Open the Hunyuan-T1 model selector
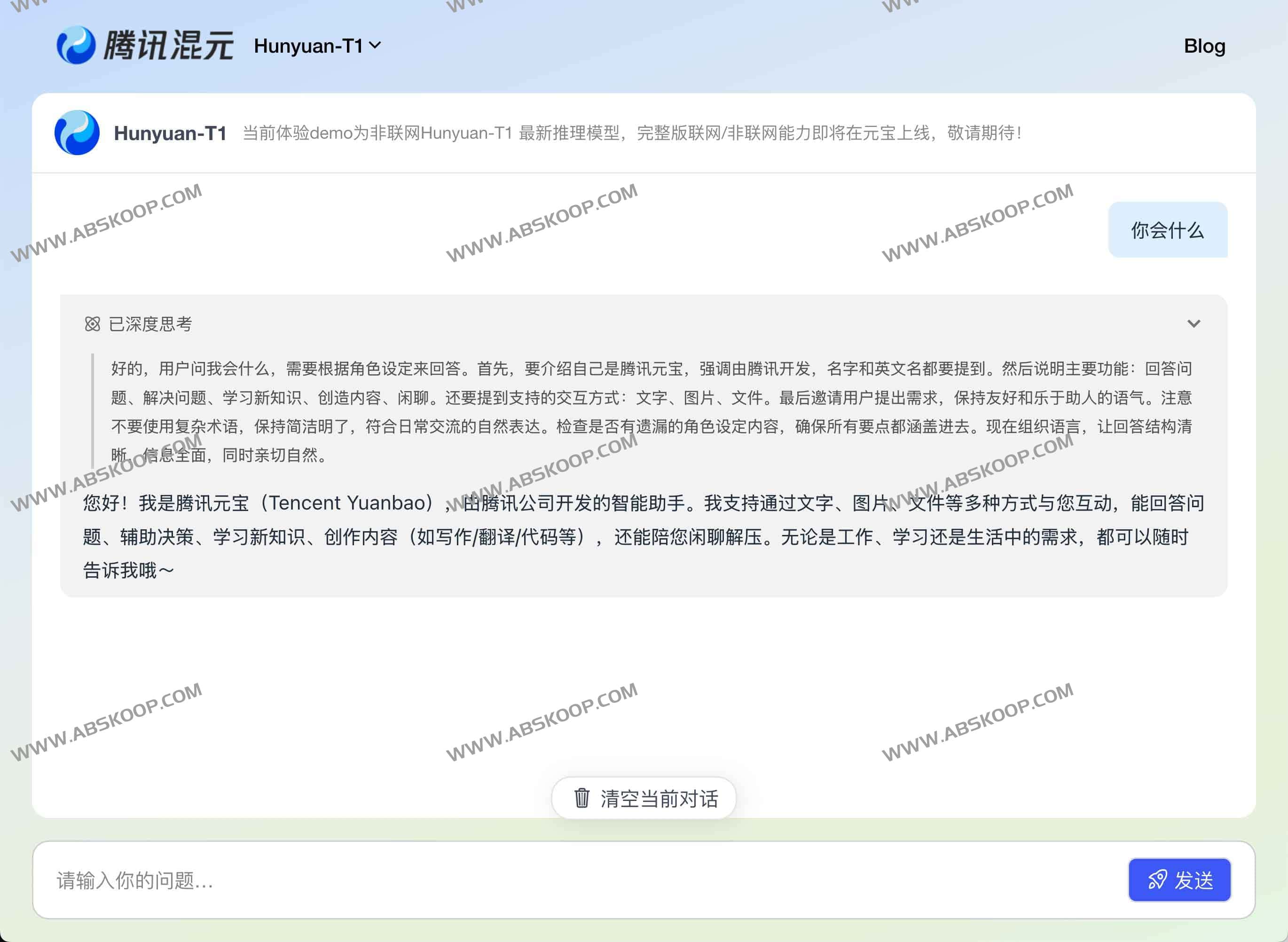Image resolution: width=1288 pixels, height=942 pixels. (x=308, y=46)
